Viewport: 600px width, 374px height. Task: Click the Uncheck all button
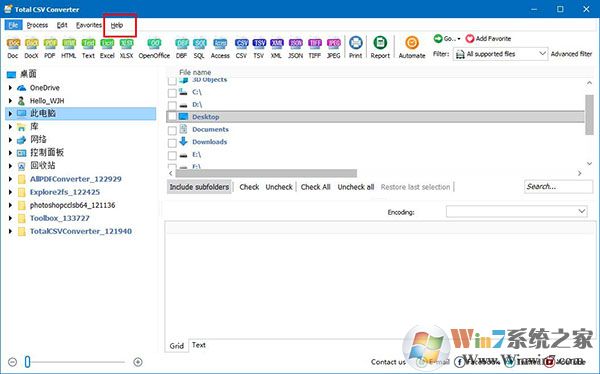[356, 187]
